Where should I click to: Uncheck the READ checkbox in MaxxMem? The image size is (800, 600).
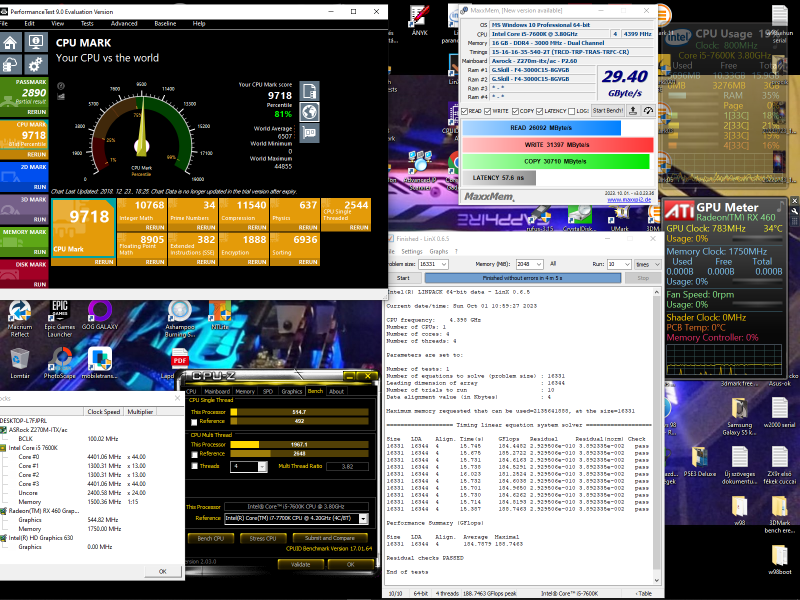click(x=464, y=111)
